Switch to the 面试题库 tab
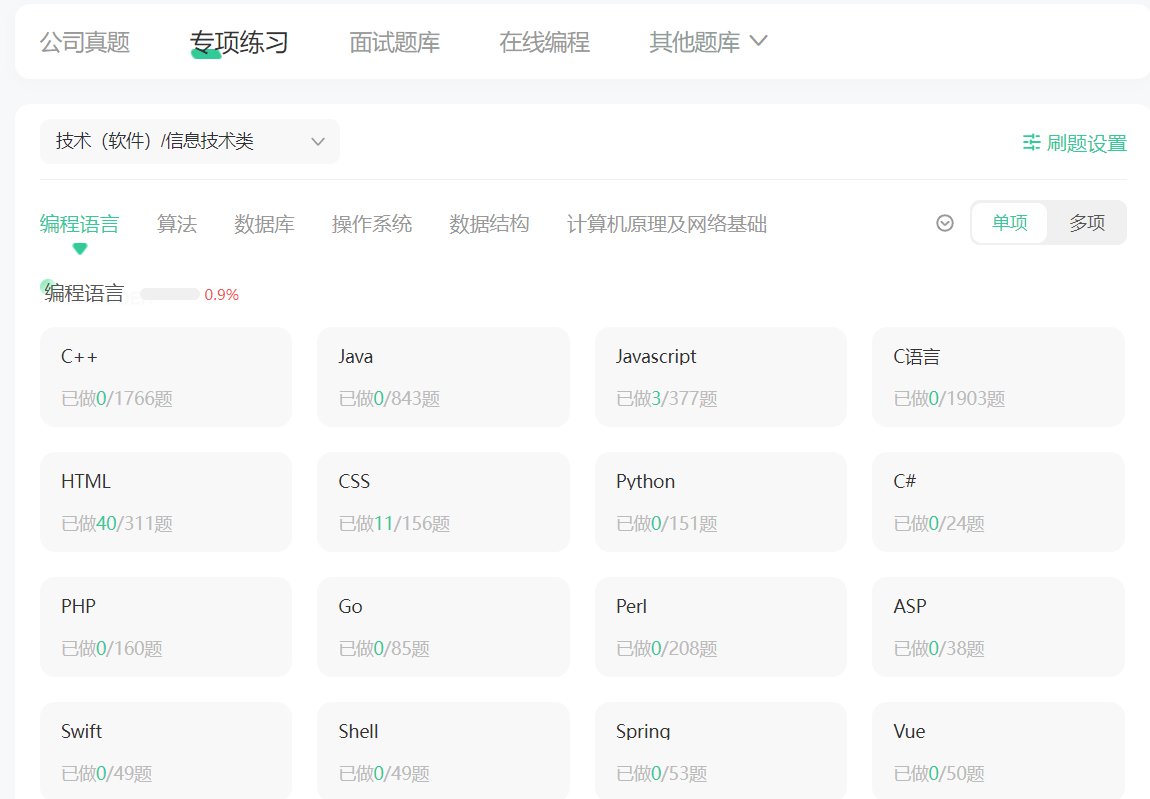 [395, 43]
